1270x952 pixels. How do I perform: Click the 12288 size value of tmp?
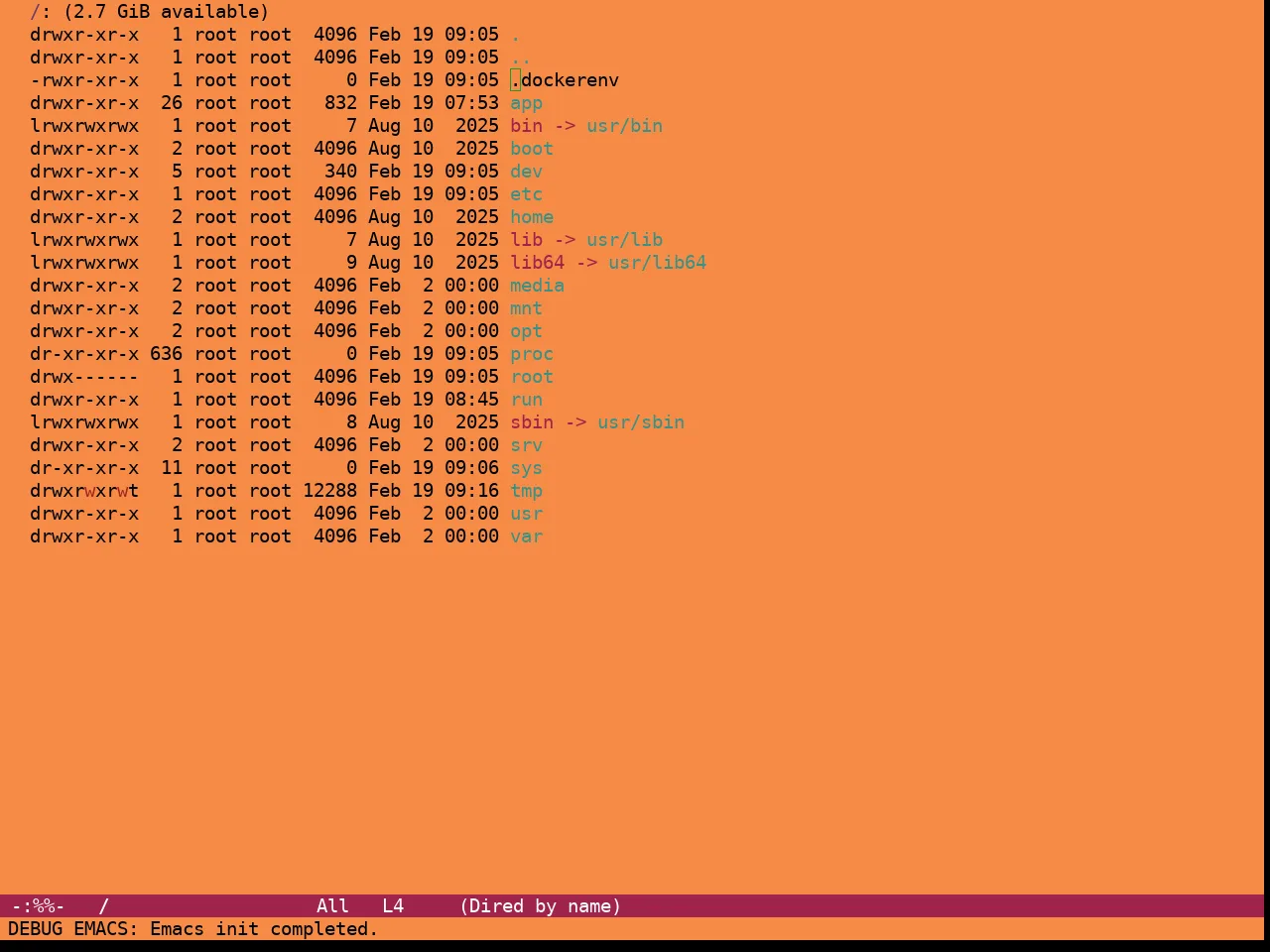[x=329, y=491]
